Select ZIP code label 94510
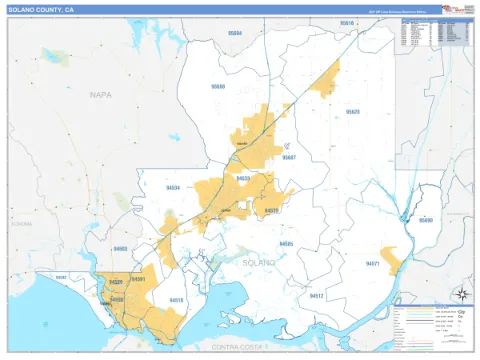Screen dimensions: 480x360 tap(176, 300)
